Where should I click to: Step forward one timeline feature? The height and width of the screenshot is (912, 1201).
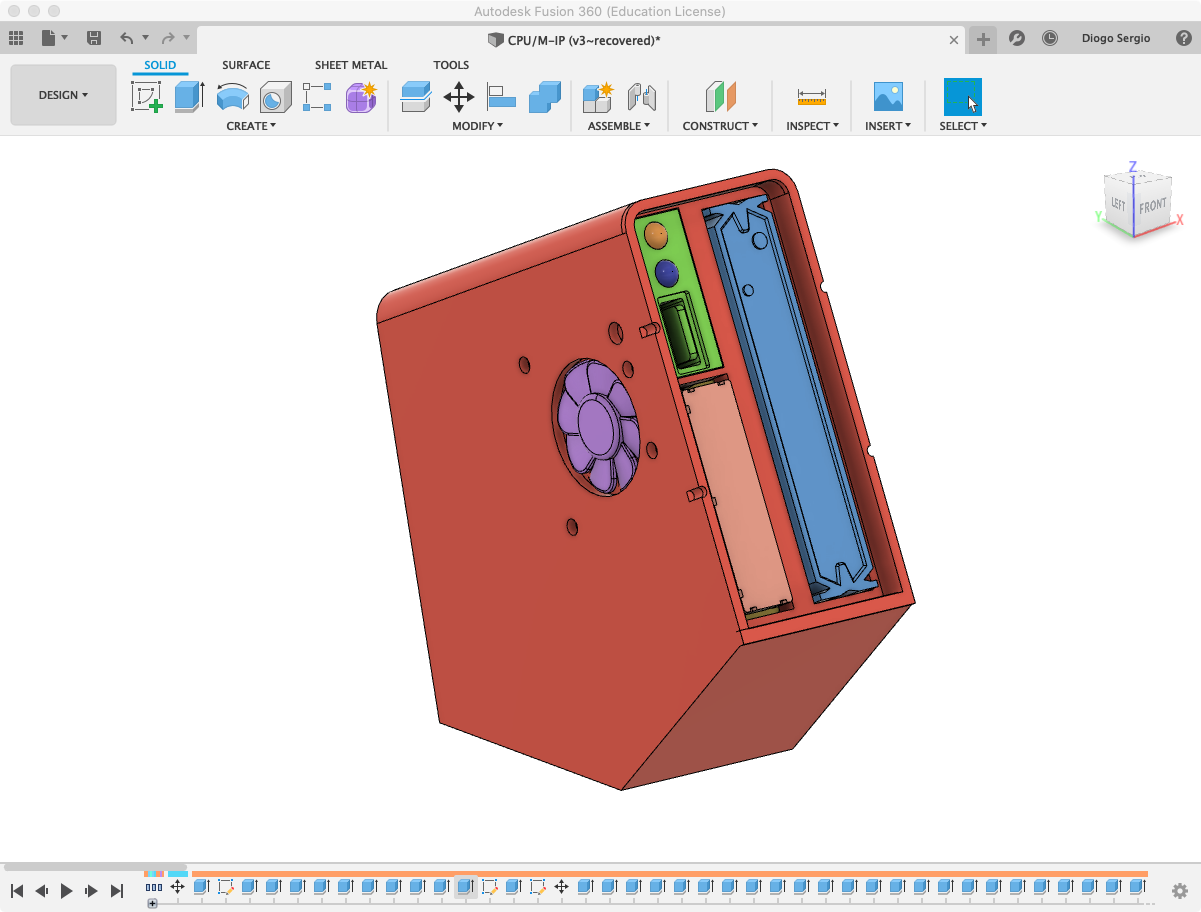[x=91, y=891]
